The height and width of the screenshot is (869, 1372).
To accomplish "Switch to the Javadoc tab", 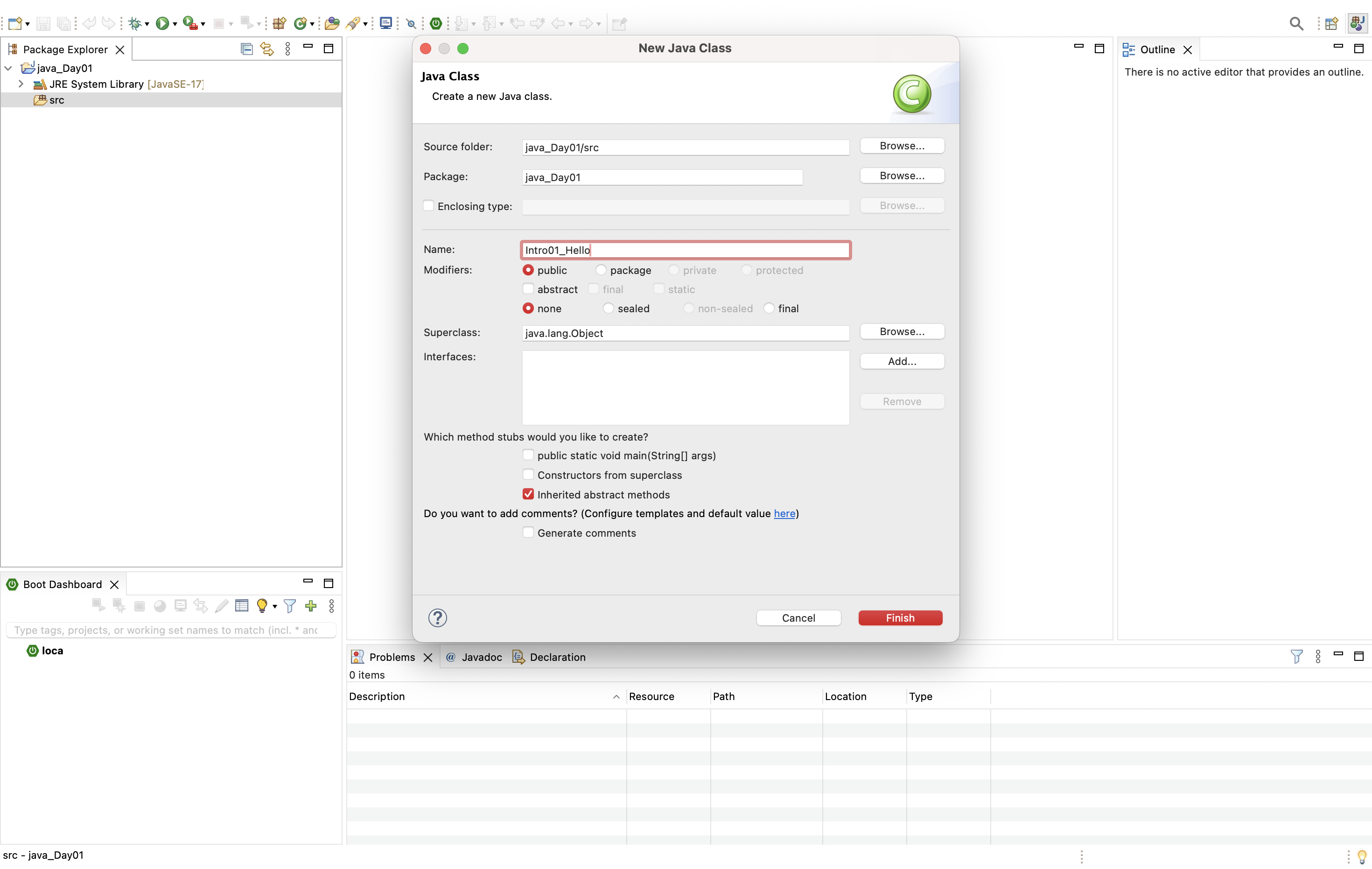I will click(x=474, y=657).
